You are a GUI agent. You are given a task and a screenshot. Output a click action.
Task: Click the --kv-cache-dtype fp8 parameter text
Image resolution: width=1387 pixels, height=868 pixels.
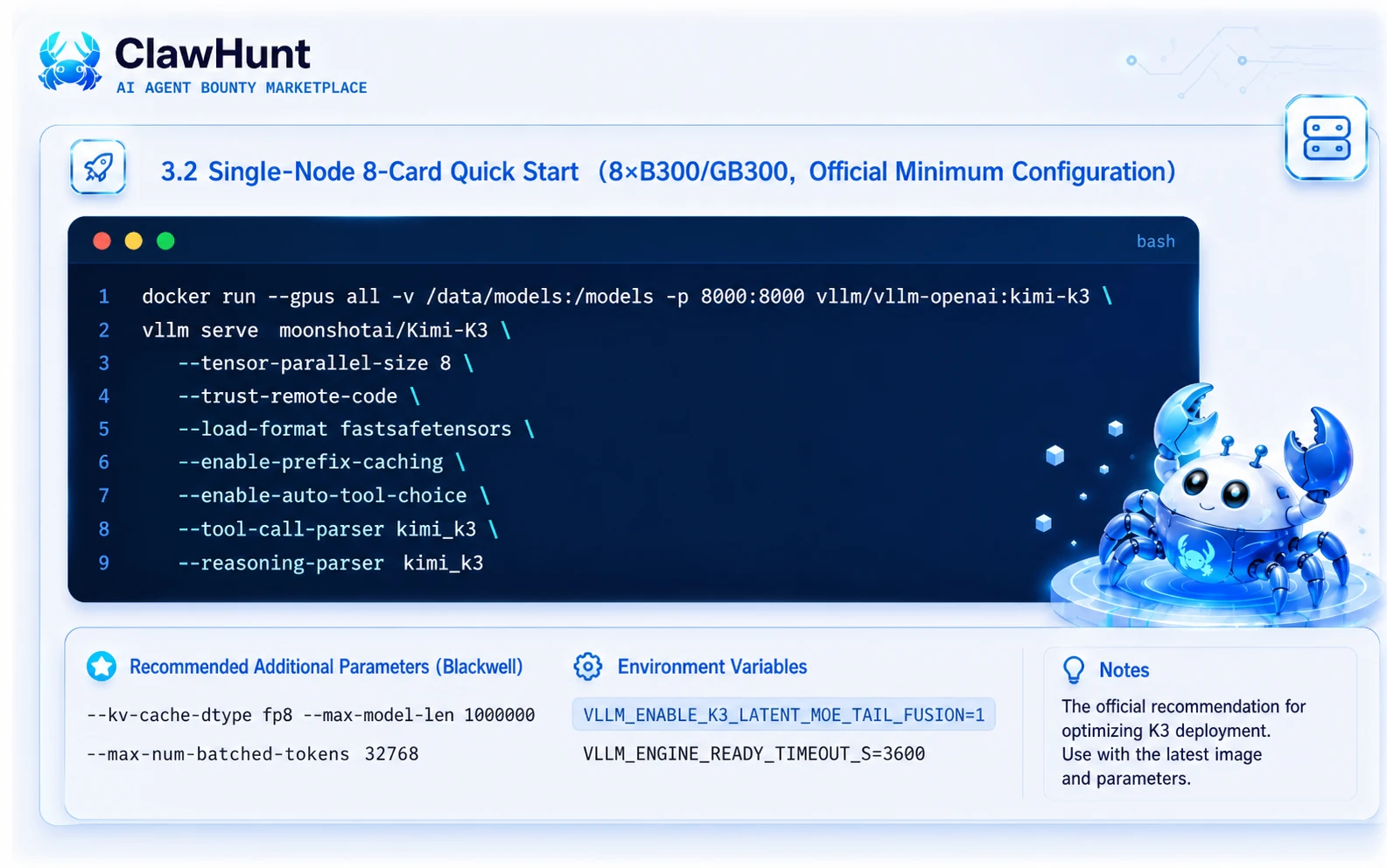(190, 715)
